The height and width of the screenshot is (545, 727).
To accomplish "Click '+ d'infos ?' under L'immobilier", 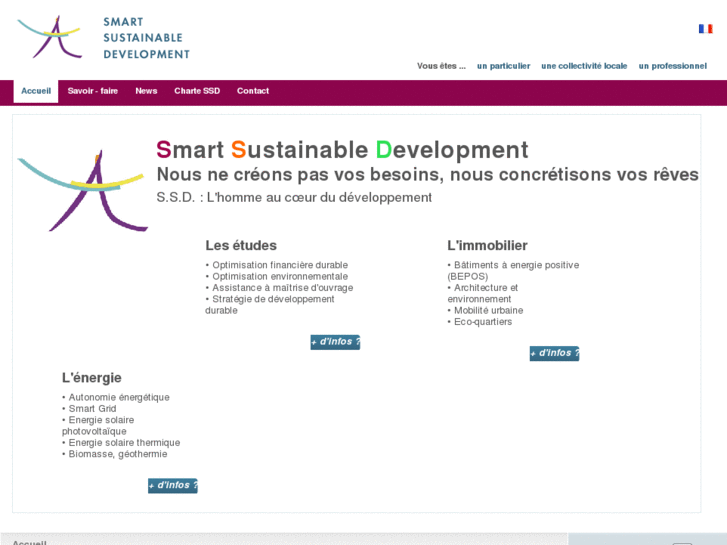I will (555, 353).
